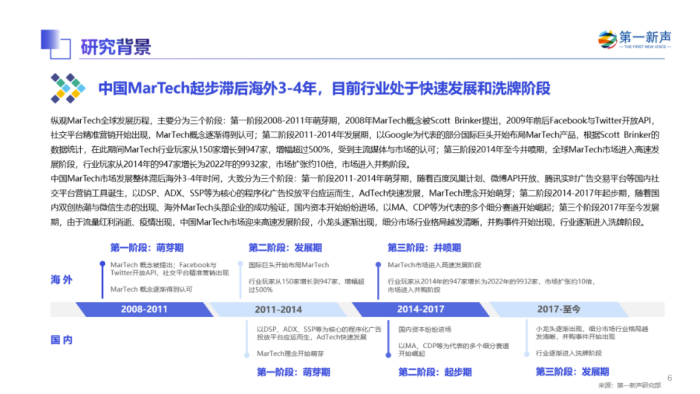
Task: Select domestic heading 第二阶段：起步期
Action: click(435, 372)
